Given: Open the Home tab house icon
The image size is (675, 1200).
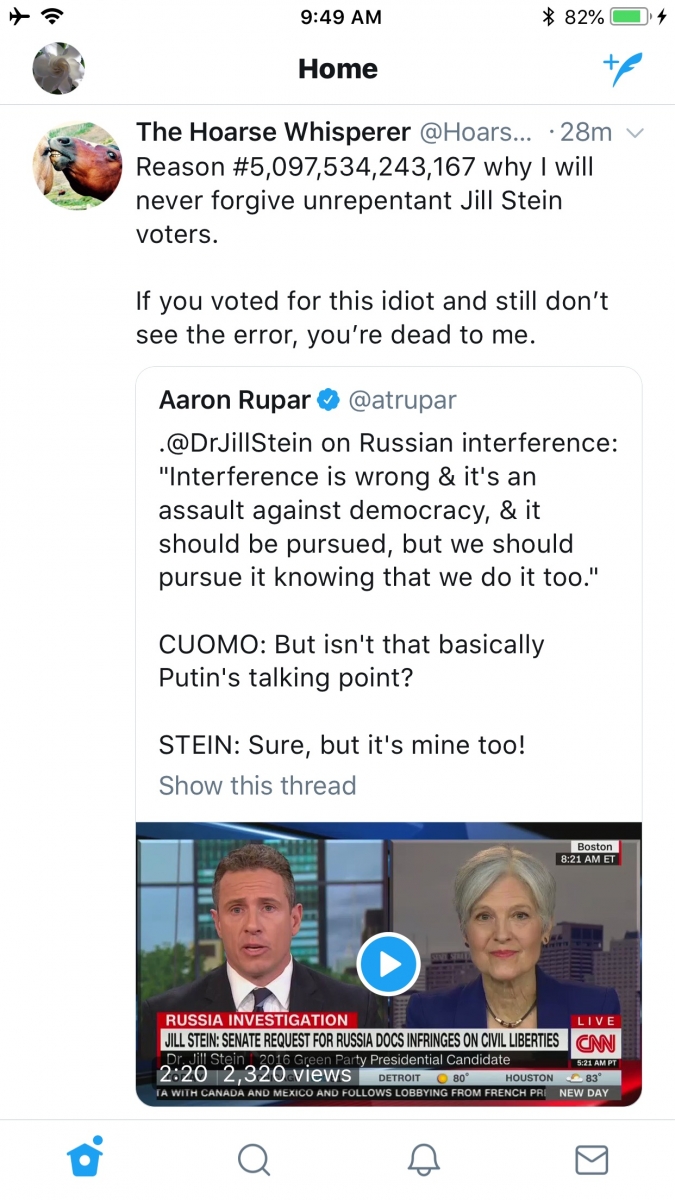Looking at the screenshot, I should click(84, 1158).
